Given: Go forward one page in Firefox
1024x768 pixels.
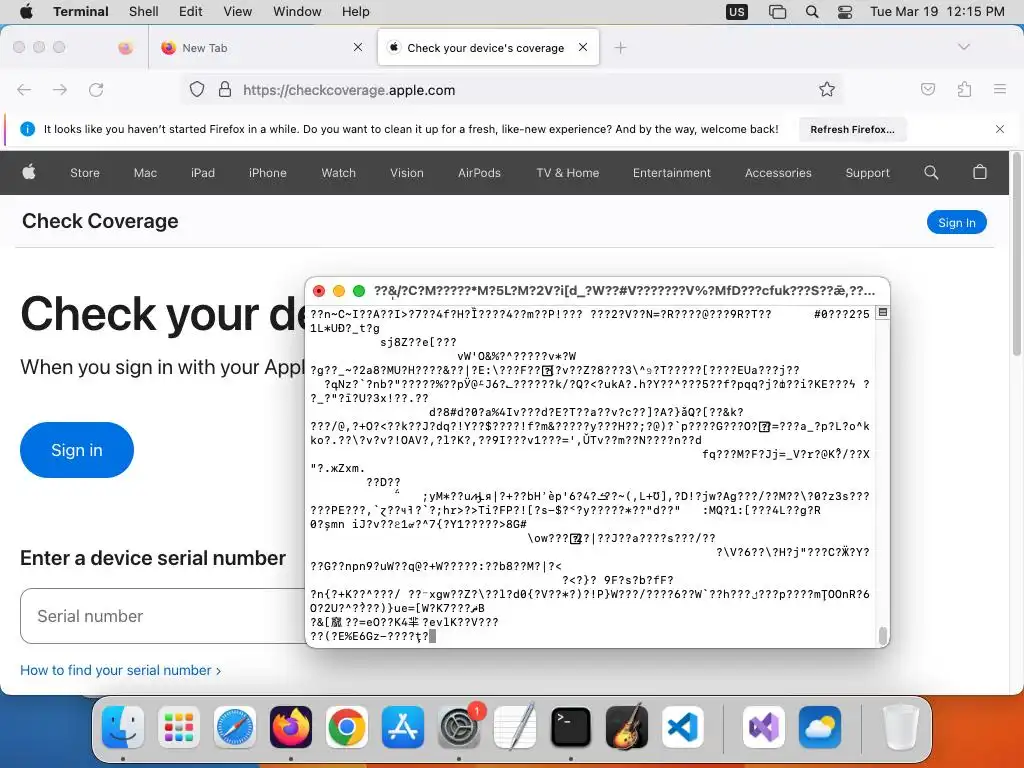Looking at the screenshot, I should click(x=60, y=89).
